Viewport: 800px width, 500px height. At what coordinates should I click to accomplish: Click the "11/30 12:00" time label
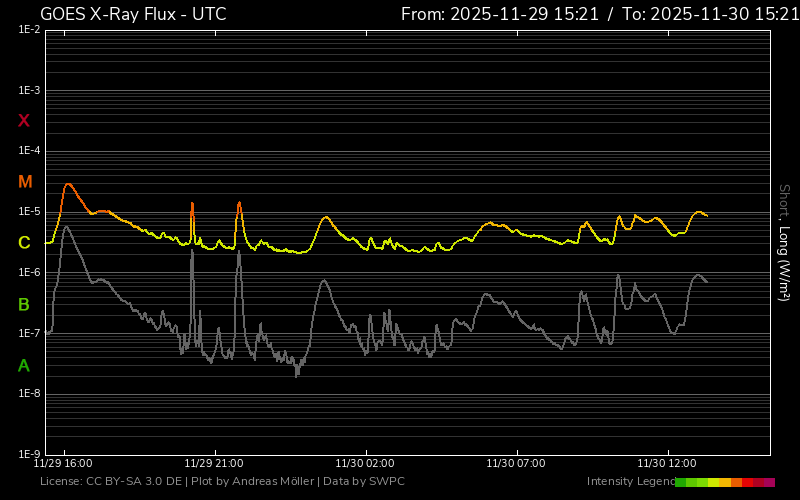tap(667, 463)
